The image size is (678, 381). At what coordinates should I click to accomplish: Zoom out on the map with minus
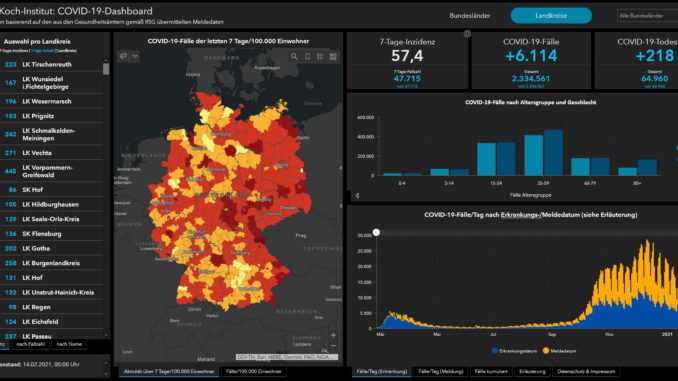tap(333, 346)
